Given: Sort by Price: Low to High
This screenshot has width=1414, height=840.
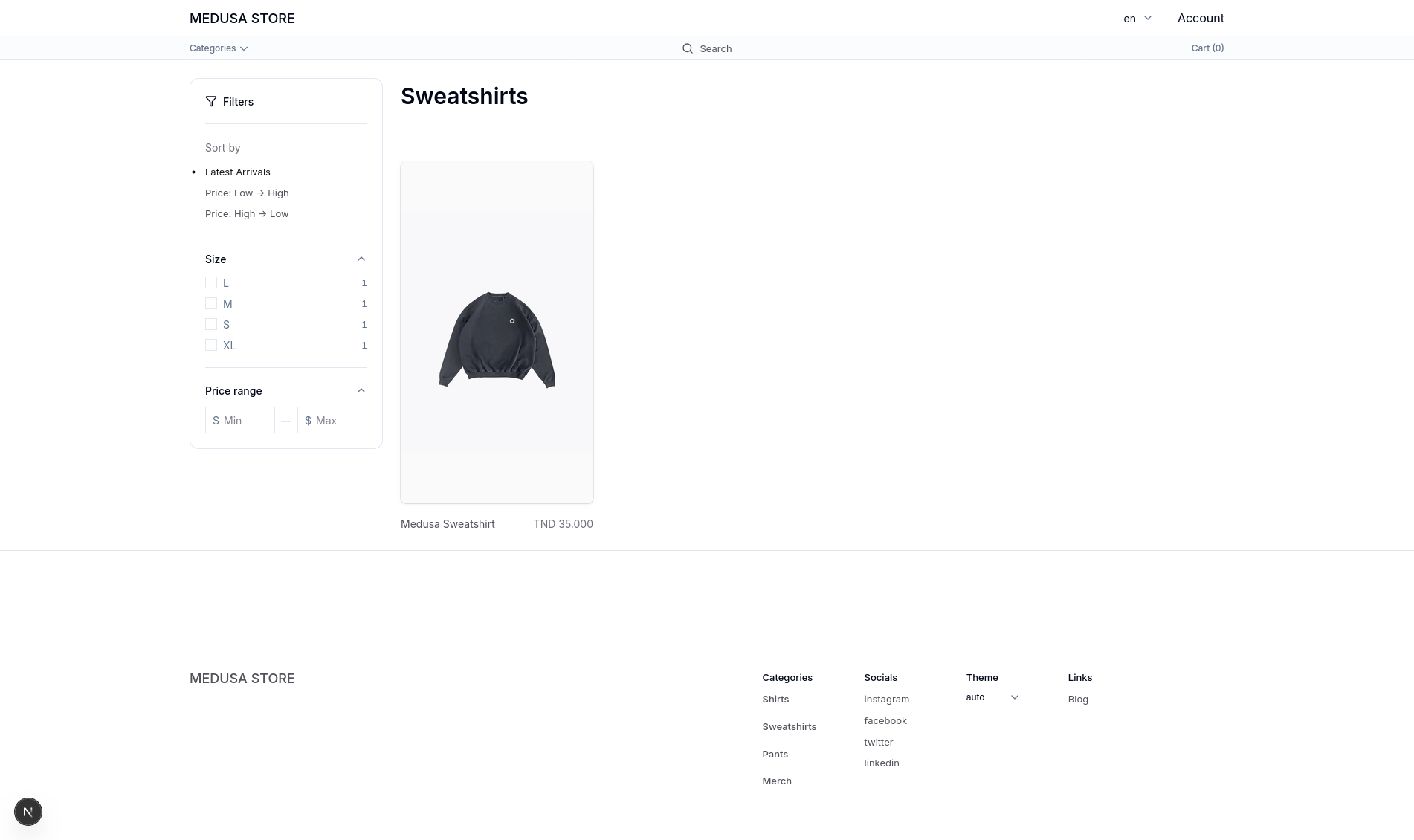Looking at the screenshot, I should pos(247,193).
